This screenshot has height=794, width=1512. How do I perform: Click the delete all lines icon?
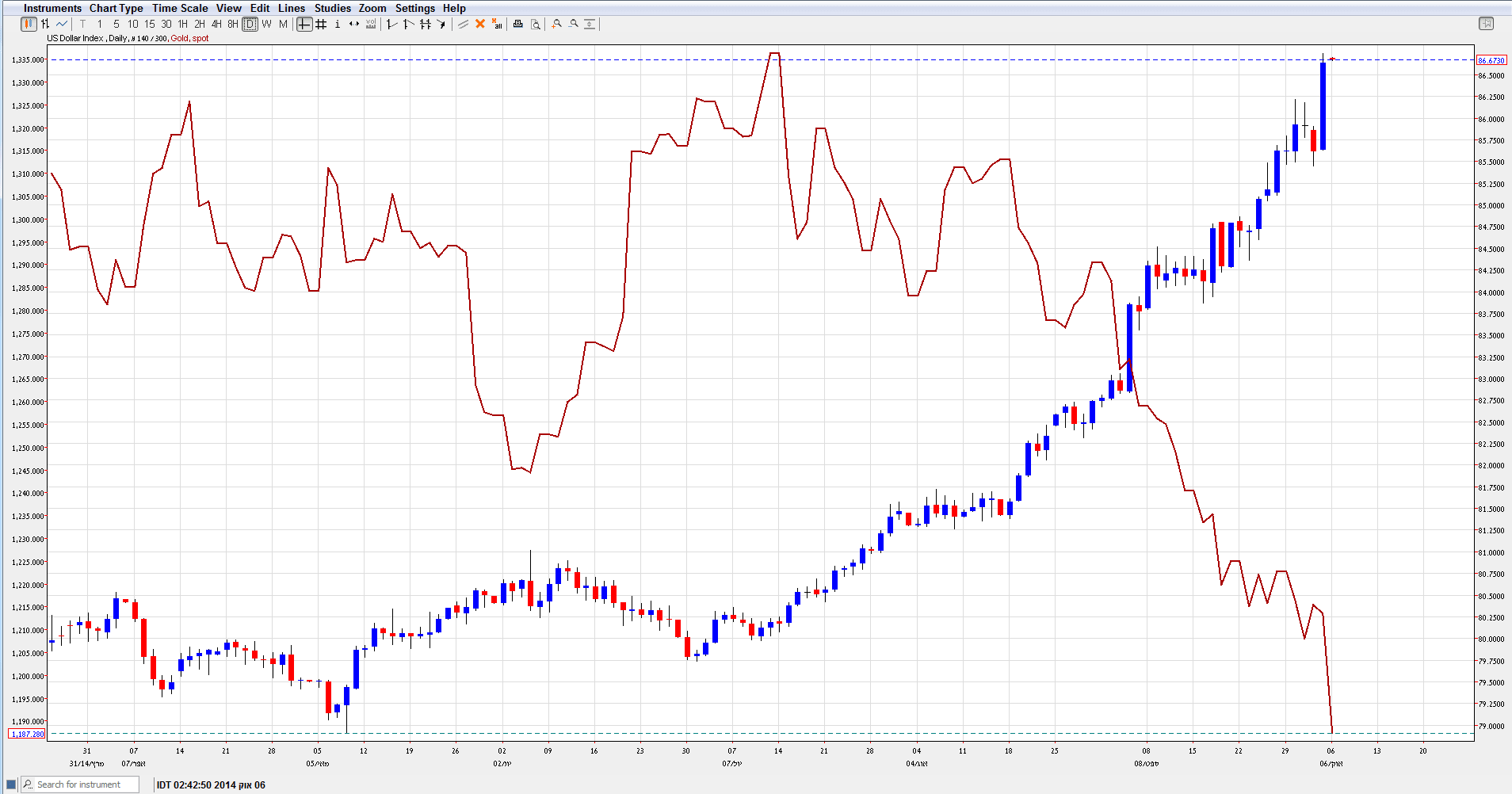click(497, 24)
